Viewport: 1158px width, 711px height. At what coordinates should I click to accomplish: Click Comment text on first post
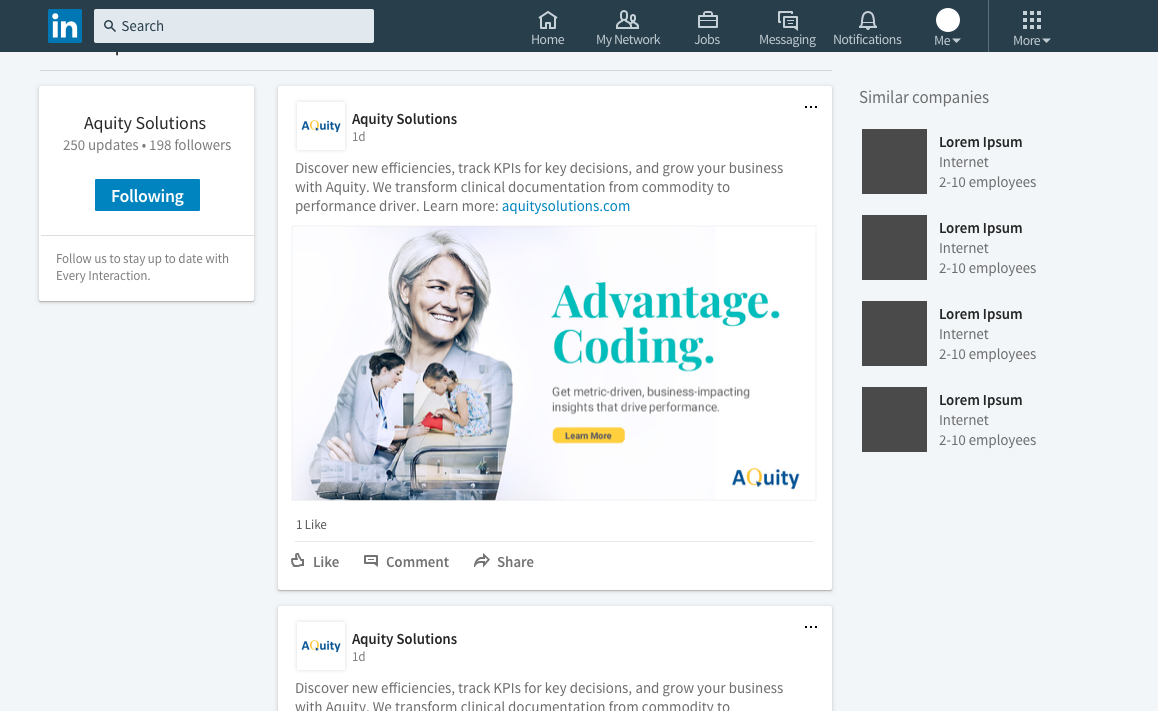[x=417, y=562]
